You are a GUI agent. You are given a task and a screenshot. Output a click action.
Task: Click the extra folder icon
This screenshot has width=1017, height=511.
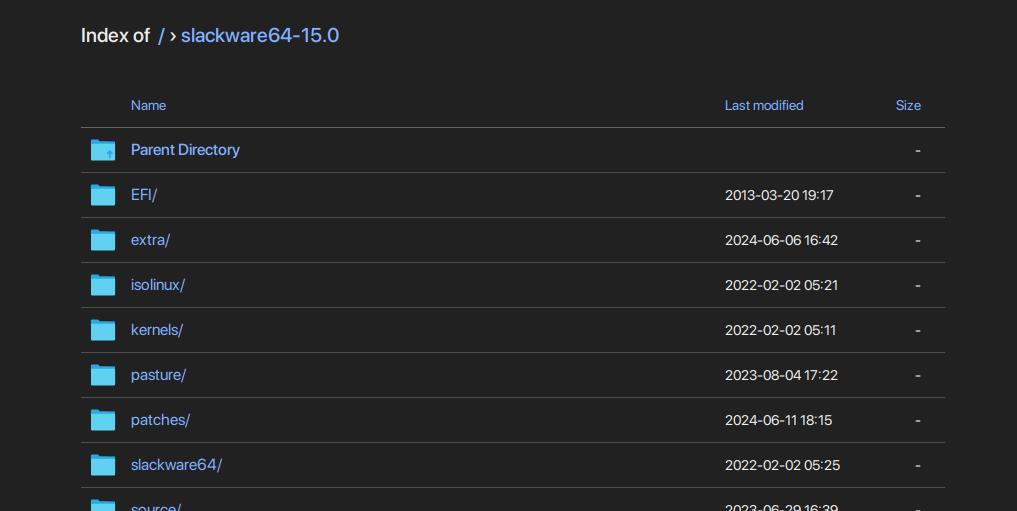coord(102,239)
